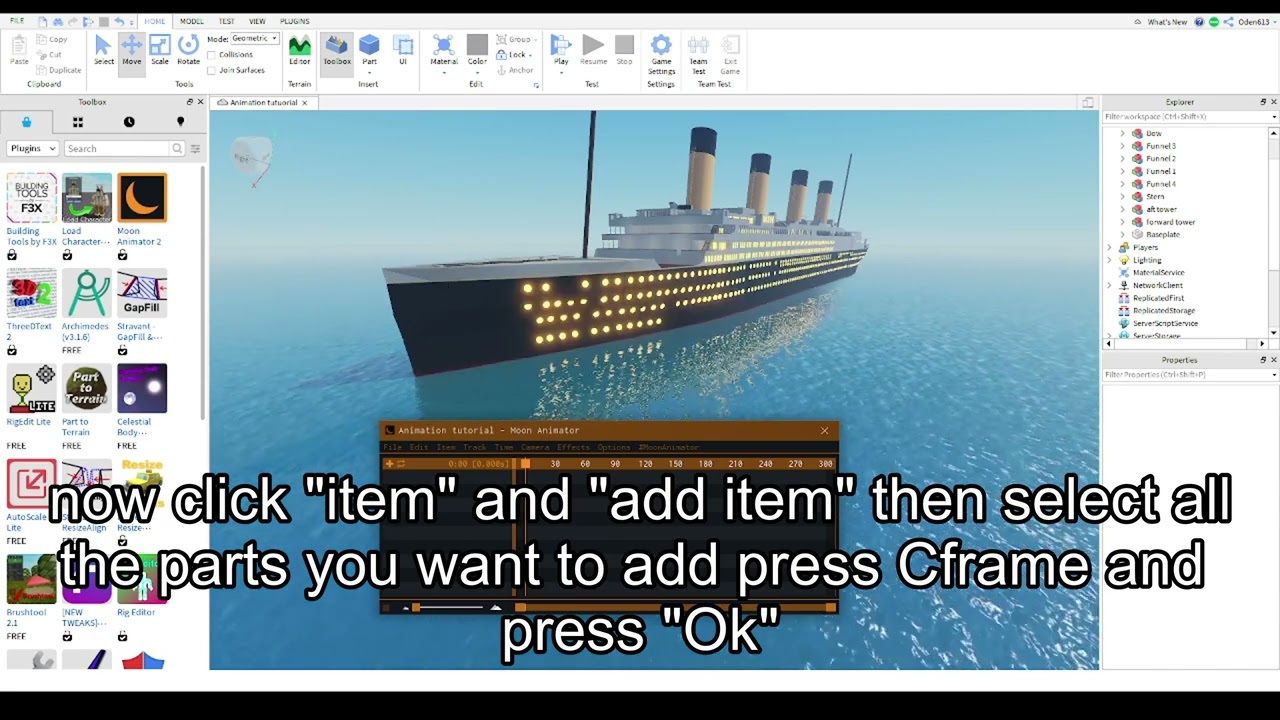Viewport: 1280px width, 720px height.
Task: Expand Funnel 3 in Explorer
Action: tap(1122, 146)
